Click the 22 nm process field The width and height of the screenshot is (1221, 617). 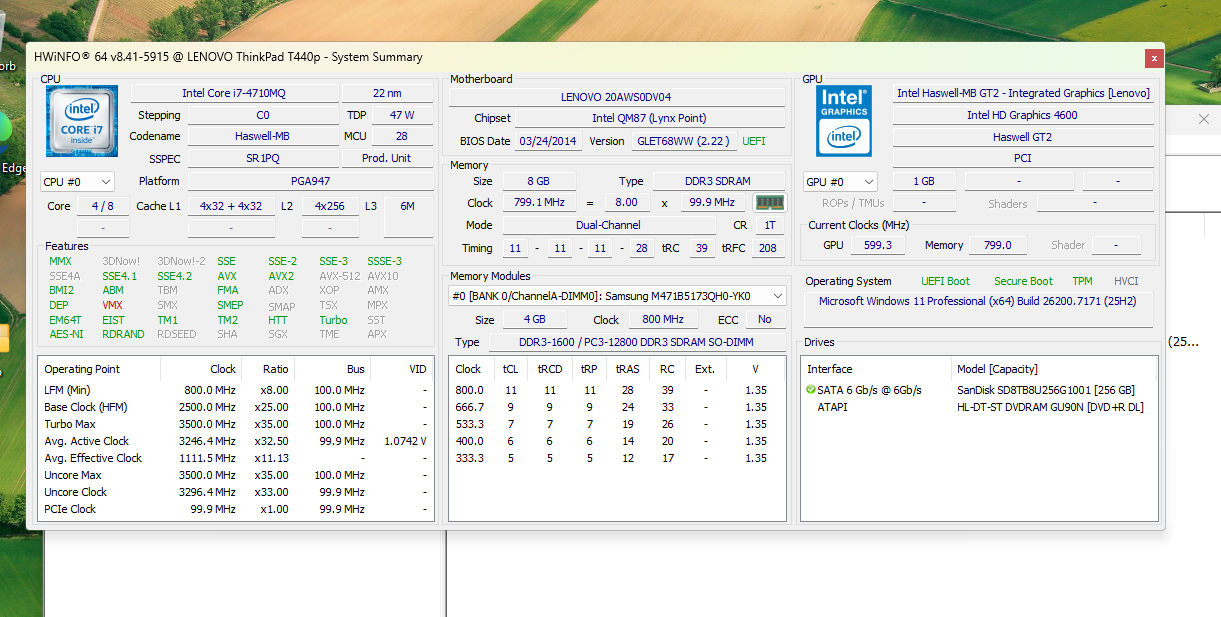[x=387, y=93]
